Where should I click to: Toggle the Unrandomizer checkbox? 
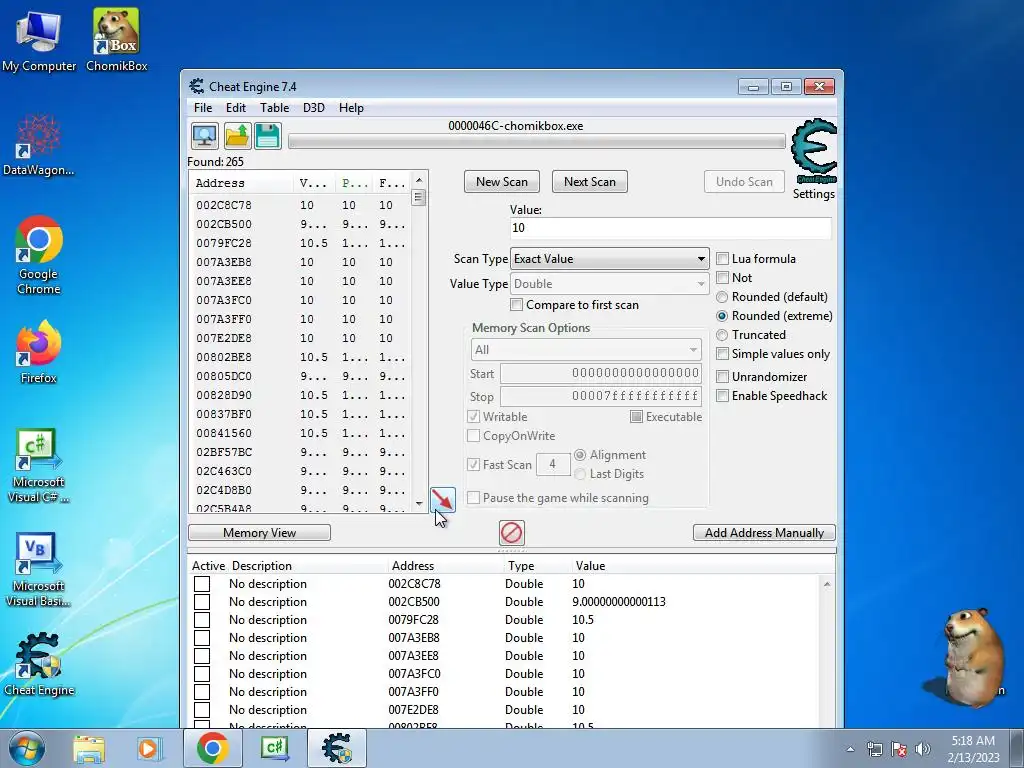[x=722, y=377]
